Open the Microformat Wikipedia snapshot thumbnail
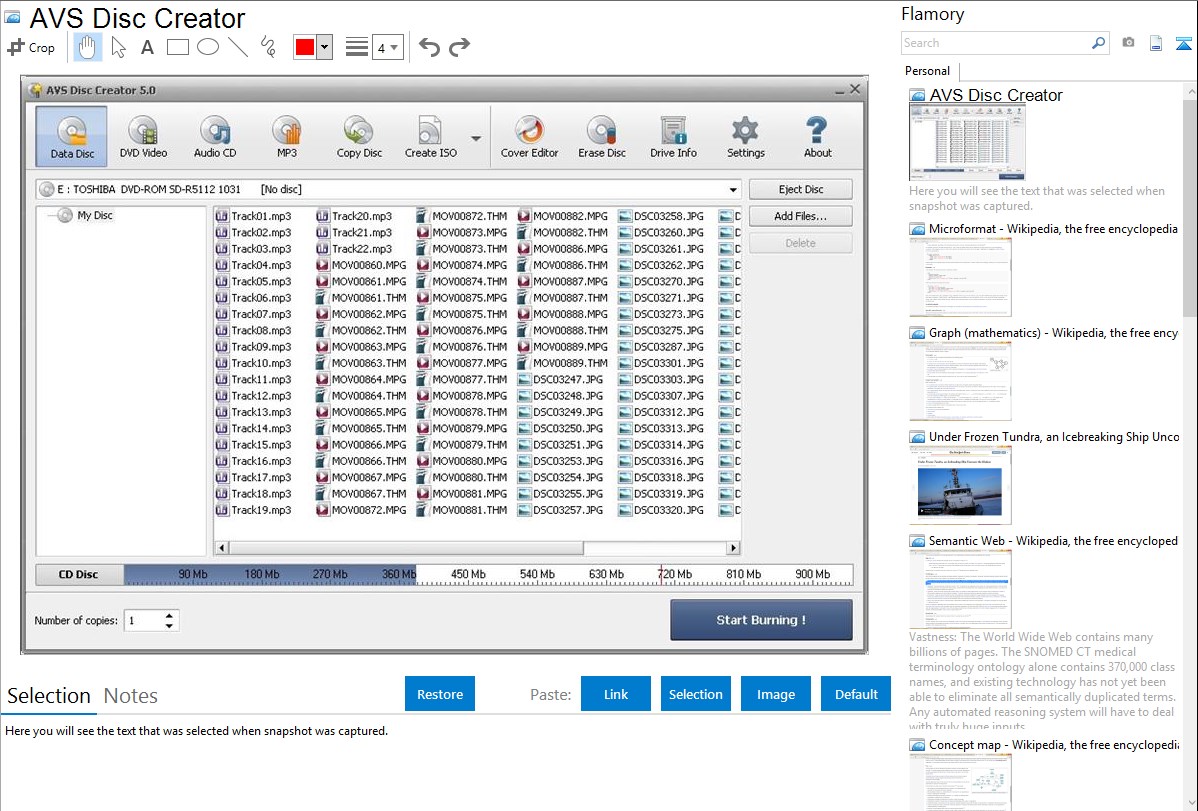Image resolution: width=1198 pixels, height=811 pixels. 960,277
